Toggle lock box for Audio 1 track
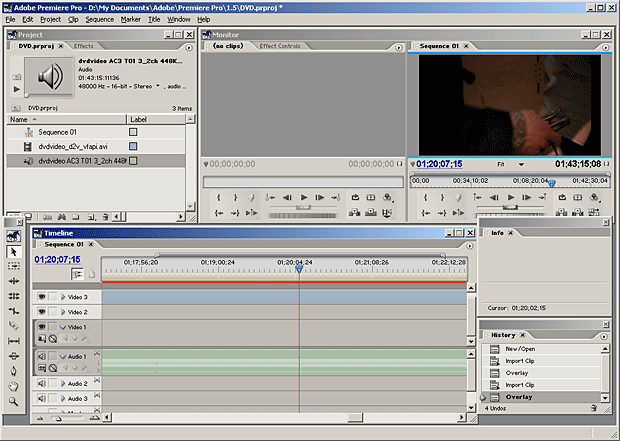This screenshot has height=441, width=620. pyautogui.click(x=53, y=356)
